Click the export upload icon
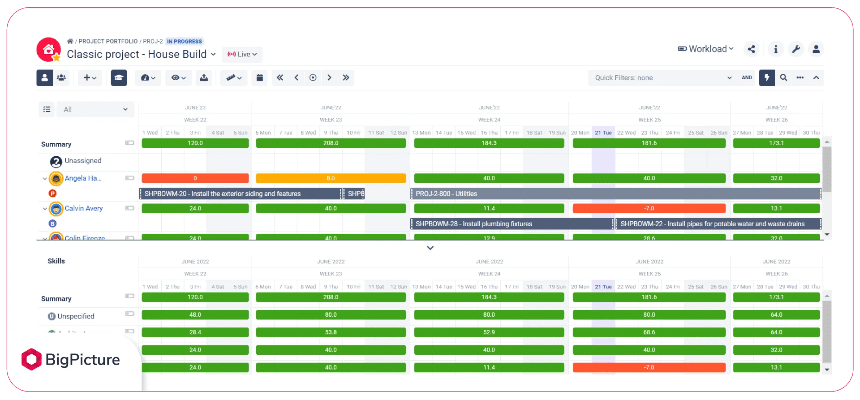This screenshot has width=860, height=400. (x=204, y=77)
